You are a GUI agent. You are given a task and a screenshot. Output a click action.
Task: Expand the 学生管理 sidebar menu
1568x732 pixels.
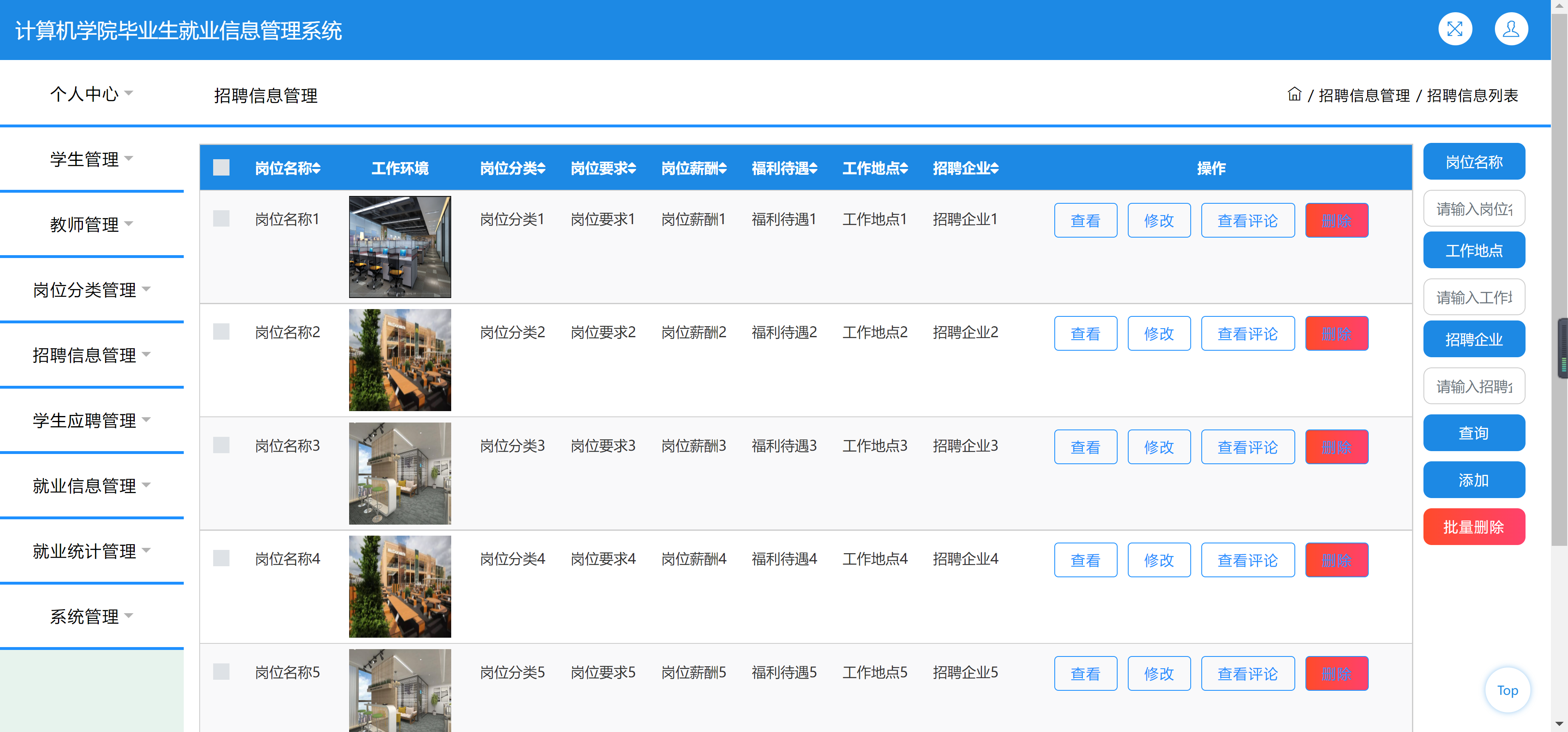coord(91,159)
